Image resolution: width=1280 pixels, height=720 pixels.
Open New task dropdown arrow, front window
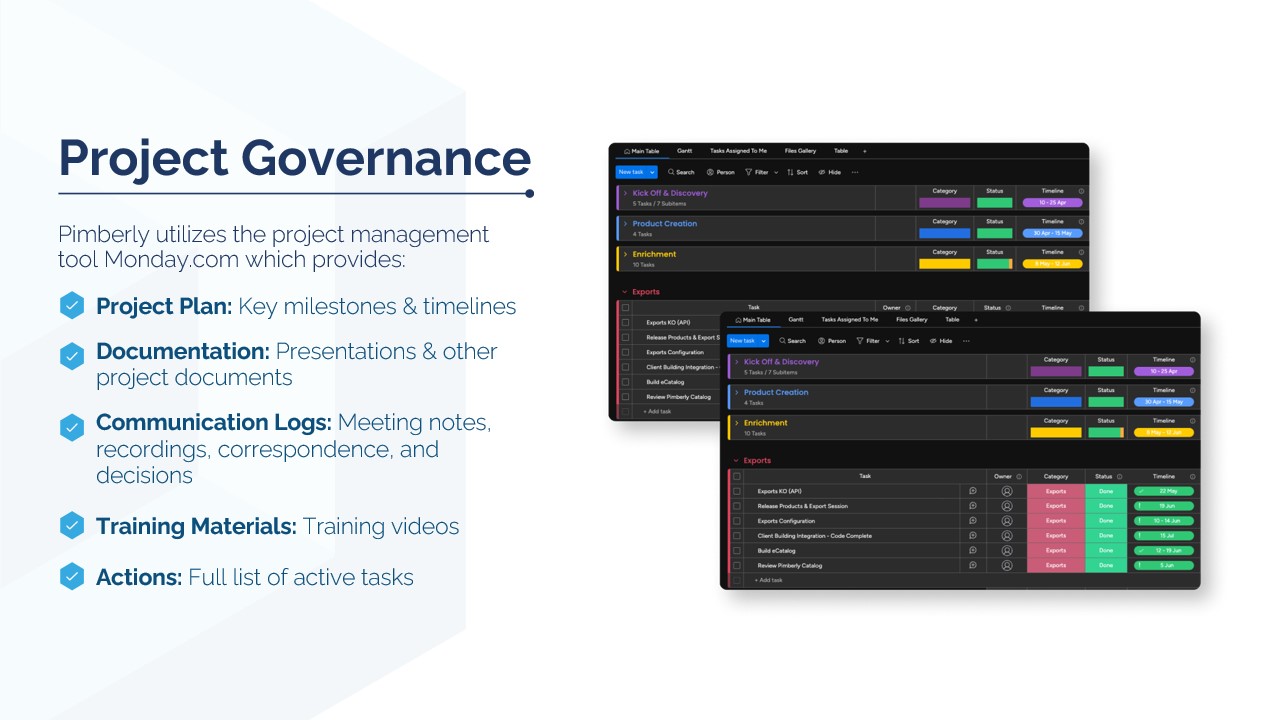pos(764,341)
